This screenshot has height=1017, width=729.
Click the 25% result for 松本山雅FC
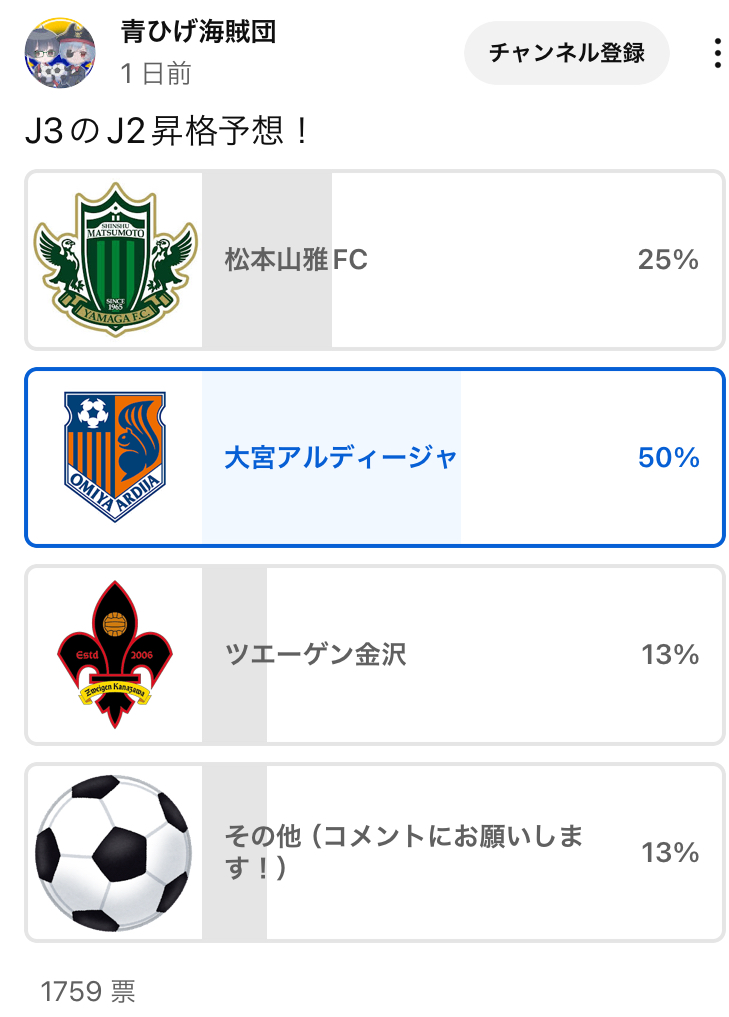click(667, 261)
